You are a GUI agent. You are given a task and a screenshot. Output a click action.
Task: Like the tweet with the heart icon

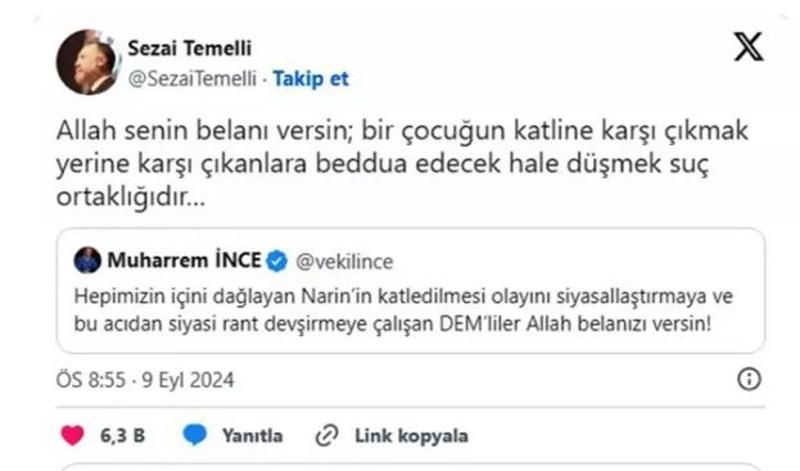click(x=73, y=436)
